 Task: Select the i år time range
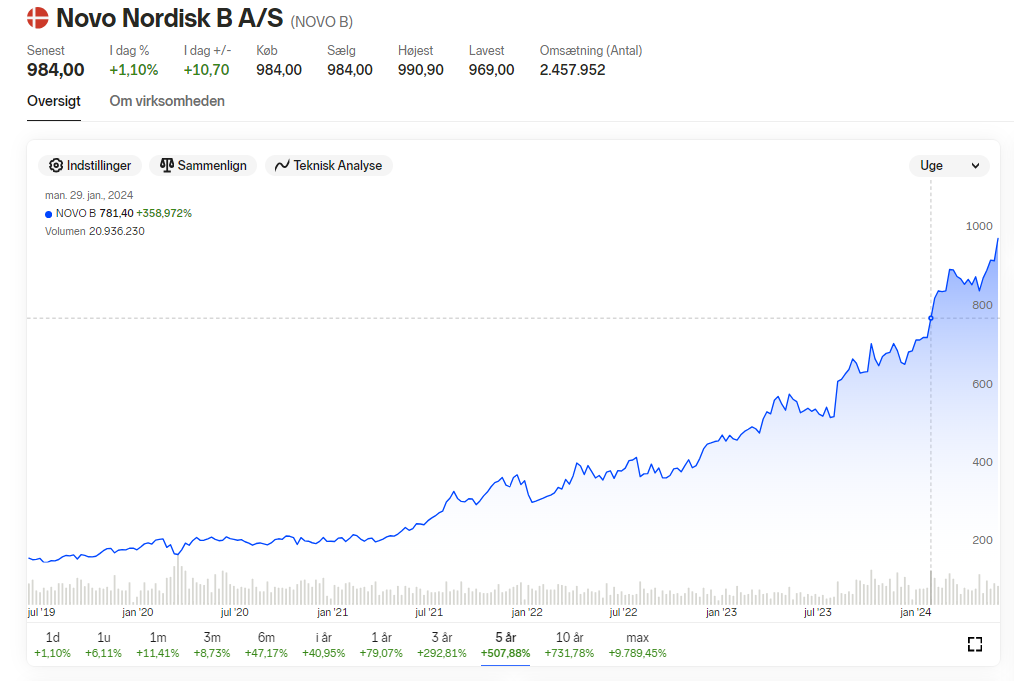323,645
